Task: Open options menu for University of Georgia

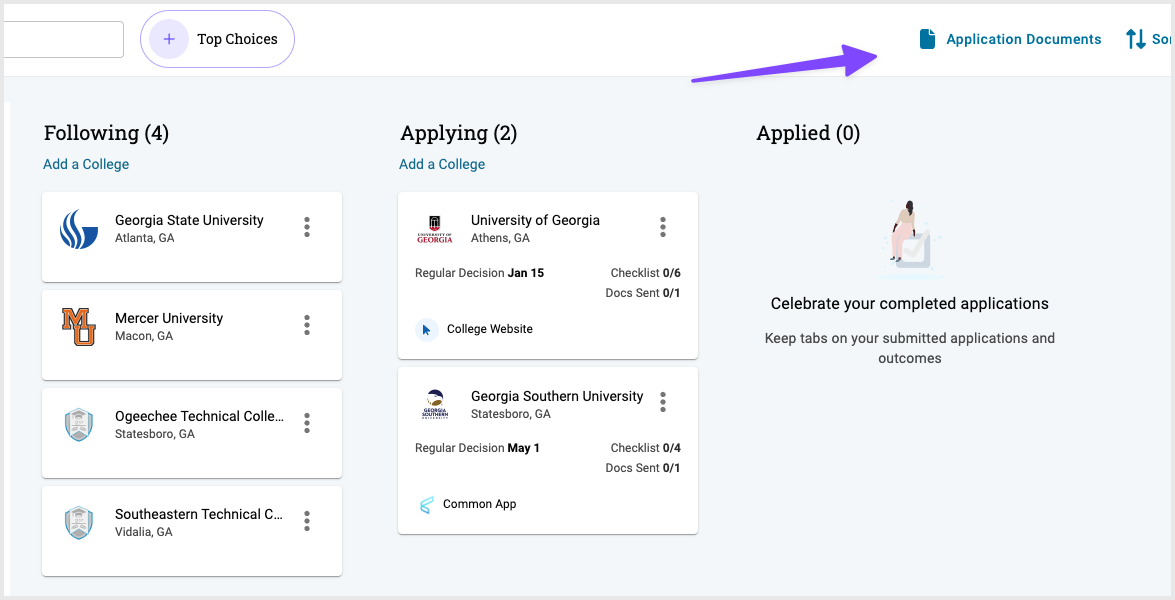Action: 662,227
